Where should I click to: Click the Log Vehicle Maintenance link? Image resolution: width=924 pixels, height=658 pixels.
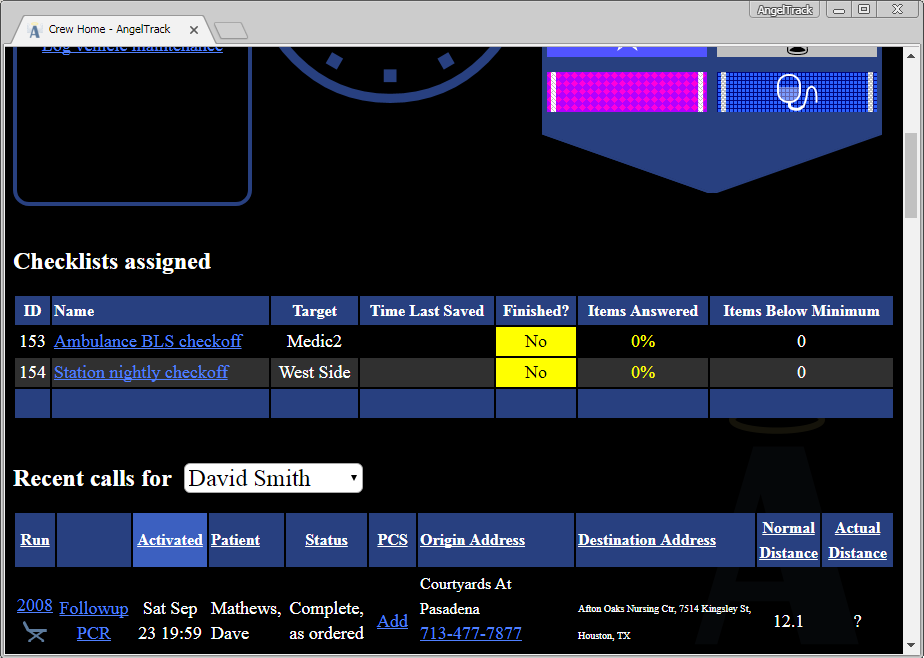point(132,46)
